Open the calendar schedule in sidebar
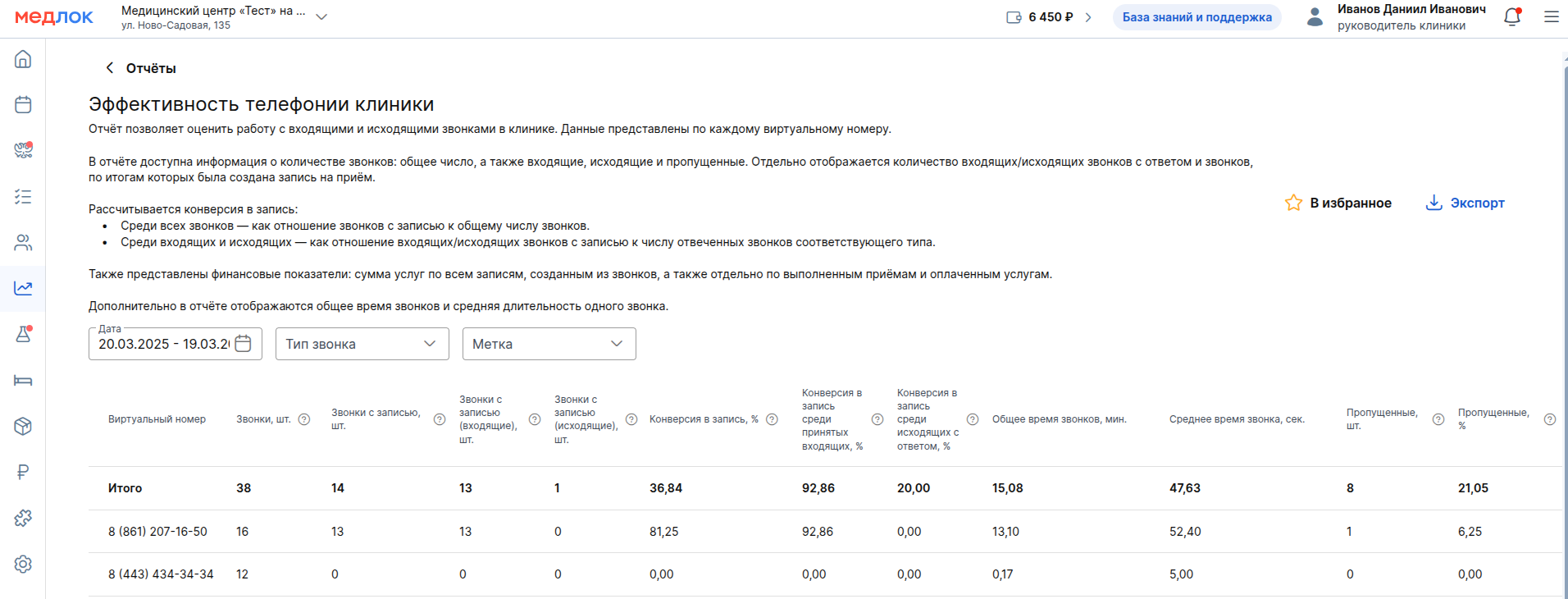 [23, 104]
